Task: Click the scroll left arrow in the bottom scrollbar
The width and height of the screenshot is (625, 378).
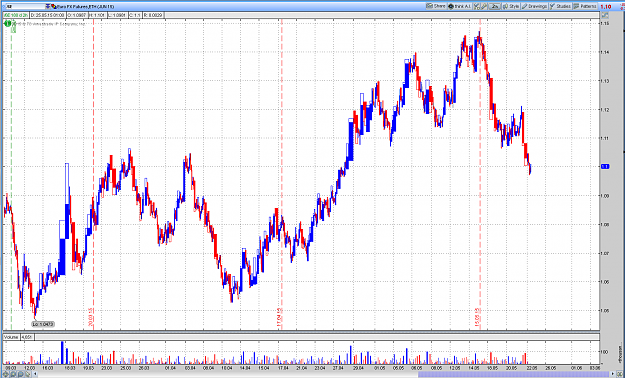Action: (x=35, y=374)
